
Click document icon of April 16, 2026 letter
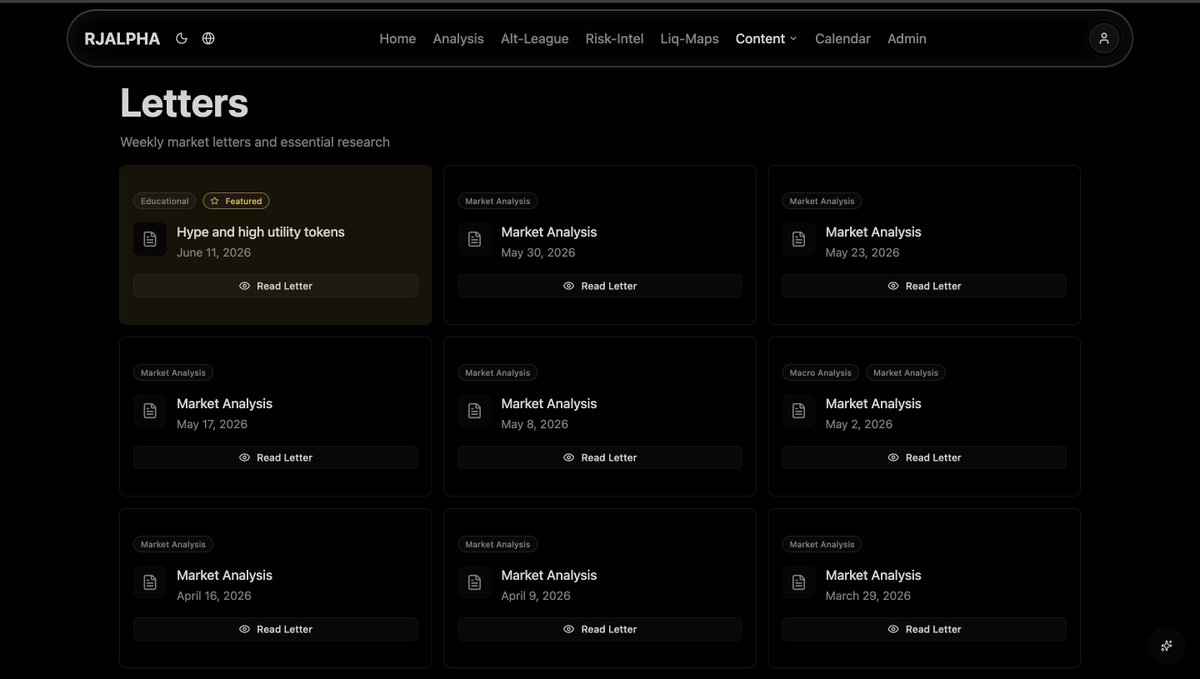150,582
